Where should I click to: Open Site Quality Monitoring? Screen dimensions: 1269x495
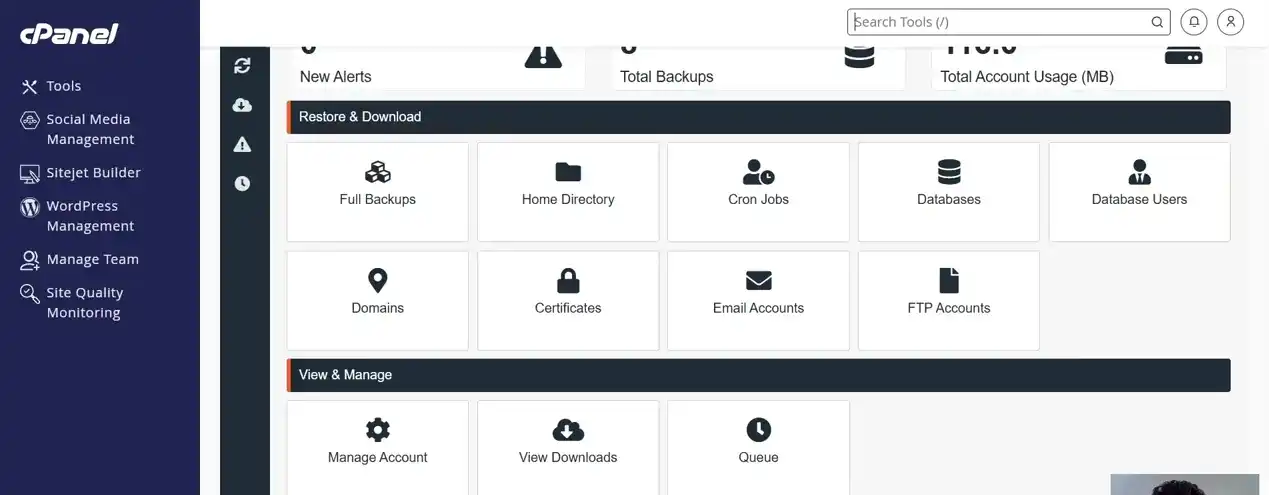pyautogui.click(x=84, y=302)
